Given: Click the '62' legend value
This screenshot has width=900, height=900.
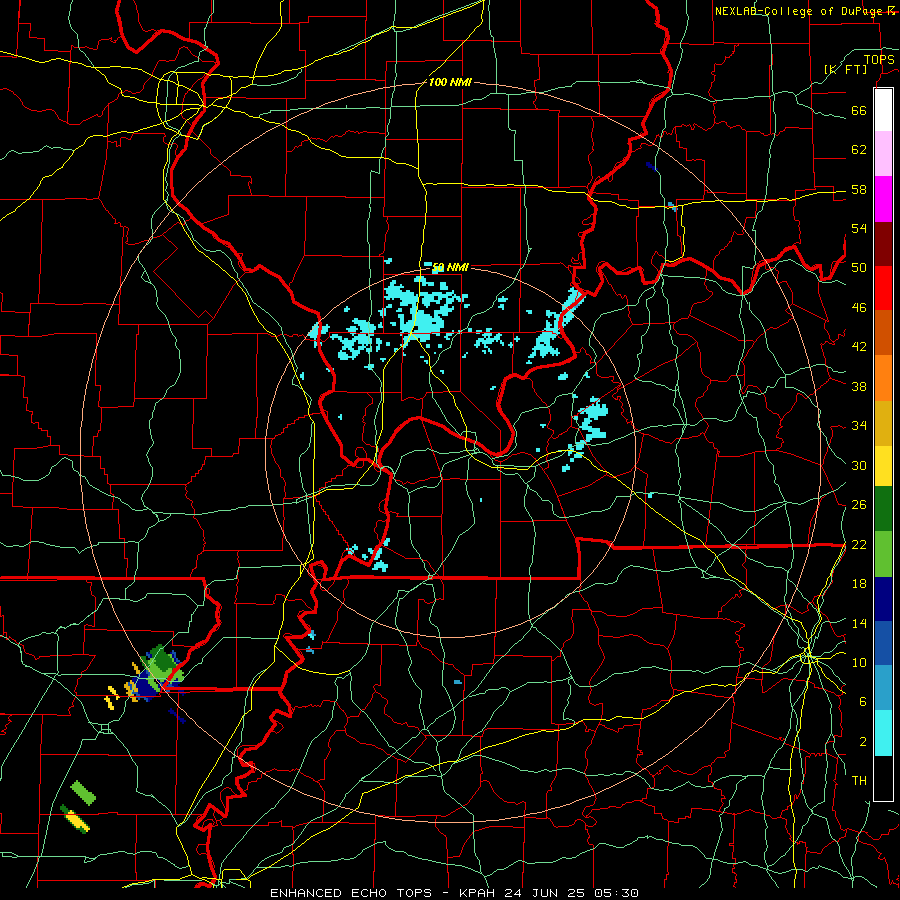Looking at the screenshot, I should pyautogui.click(x=859, y=150).
